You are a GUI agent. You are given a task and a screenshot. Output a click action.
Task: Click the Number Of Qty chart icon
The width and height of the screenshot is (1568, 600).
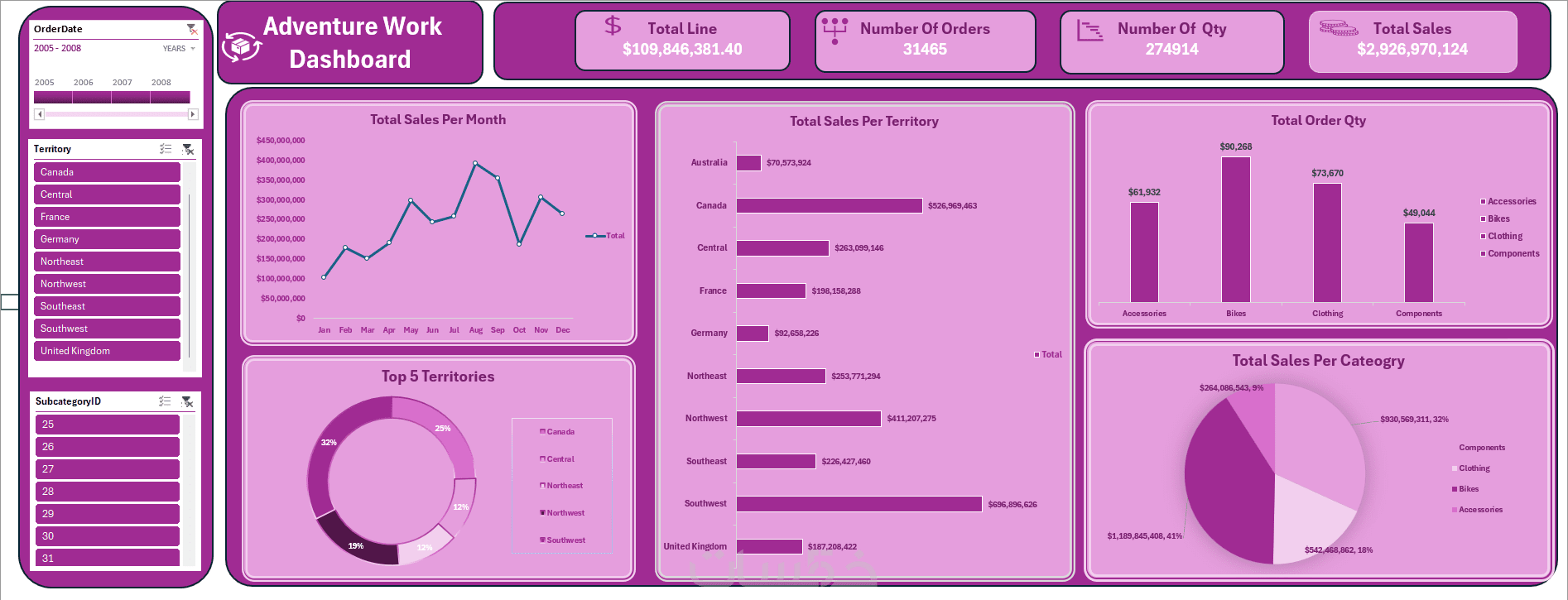[x=1089, y=31]
